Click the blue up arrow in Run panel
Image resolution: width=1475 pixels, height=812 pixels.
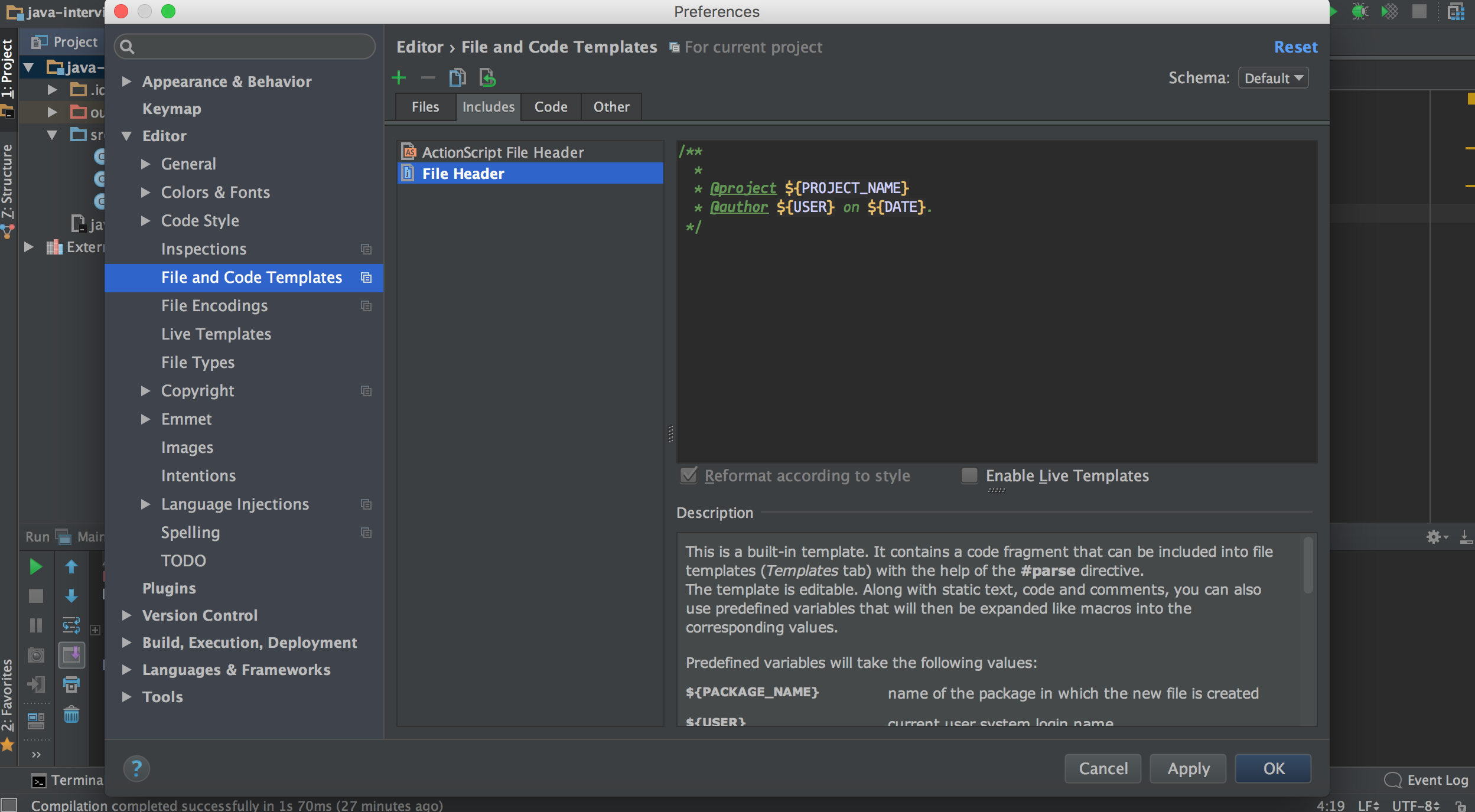coord(71,567)
